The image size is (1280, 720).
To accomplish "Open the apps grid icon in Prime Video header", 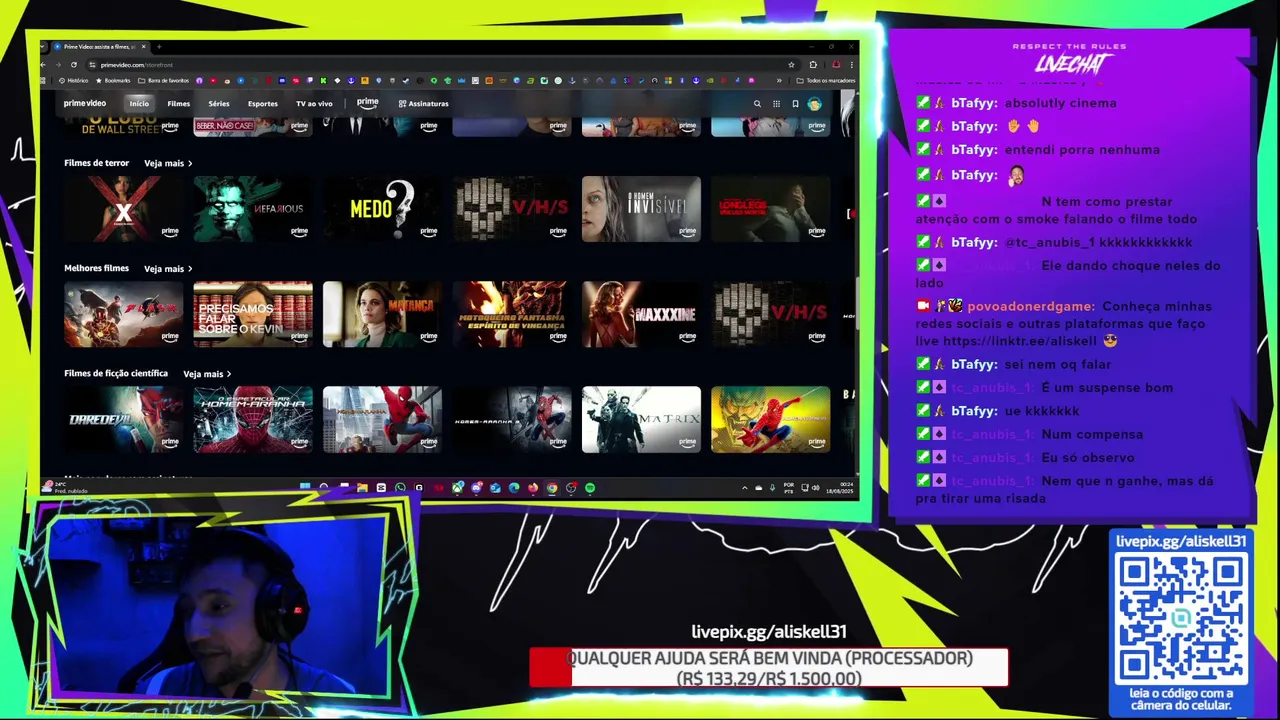I will click(776, 103).
